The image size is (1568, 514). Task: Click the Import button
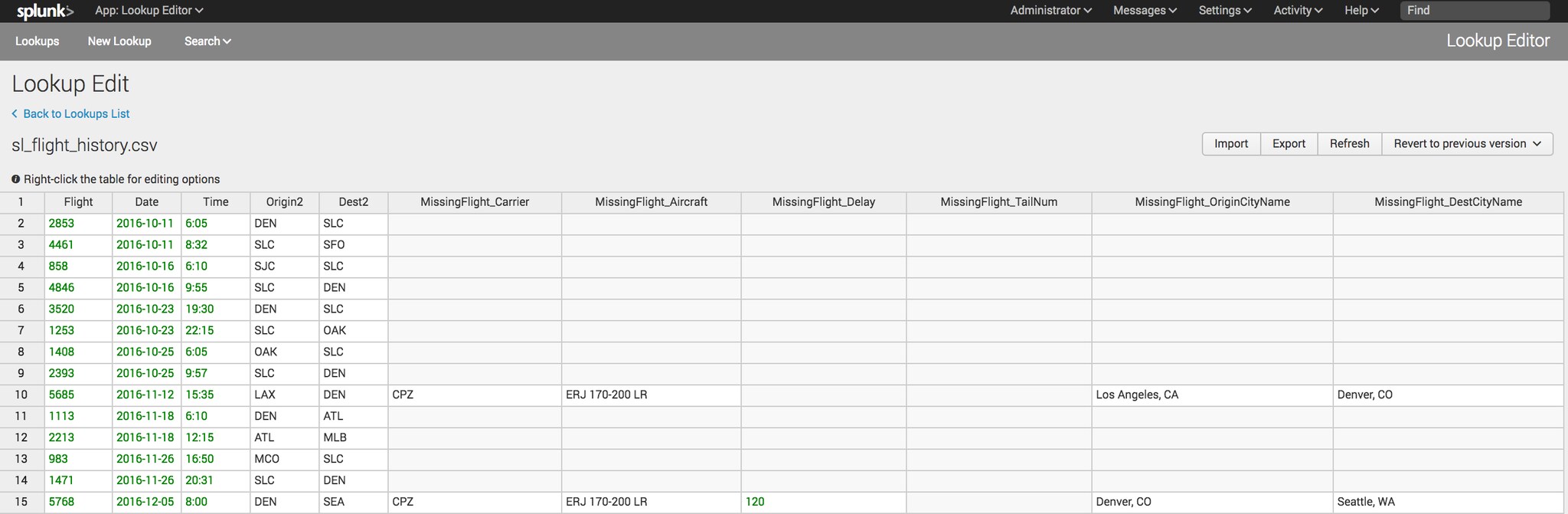[1231, 144]
